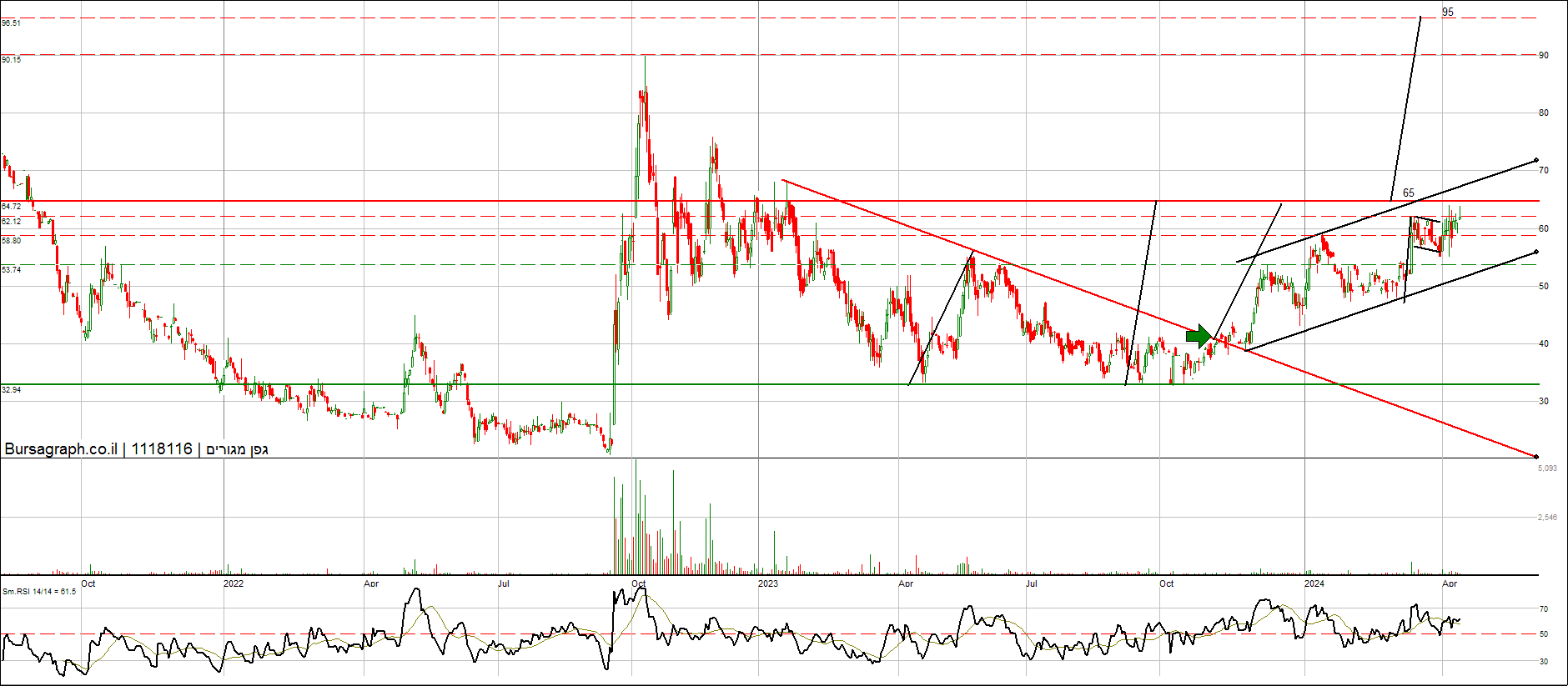Screen dimensions: 1568x686
Task: Click the 2024 year label on time axis
Action: pos(1314,583)
